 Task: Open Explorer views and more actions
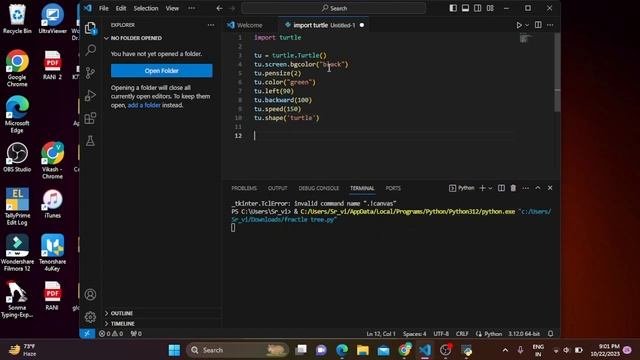[211, 25]
